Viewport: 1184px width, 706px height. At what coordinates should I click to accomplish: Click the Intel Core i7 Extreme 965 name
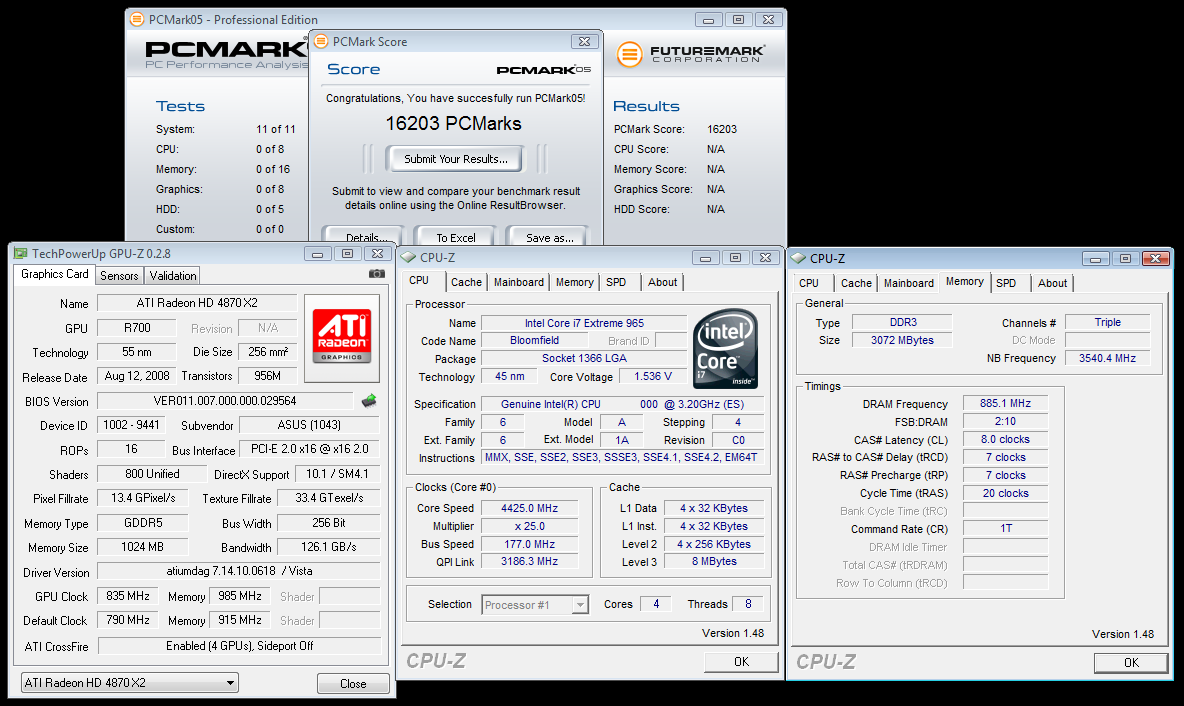pyautogui.click(x=584, y=323)
